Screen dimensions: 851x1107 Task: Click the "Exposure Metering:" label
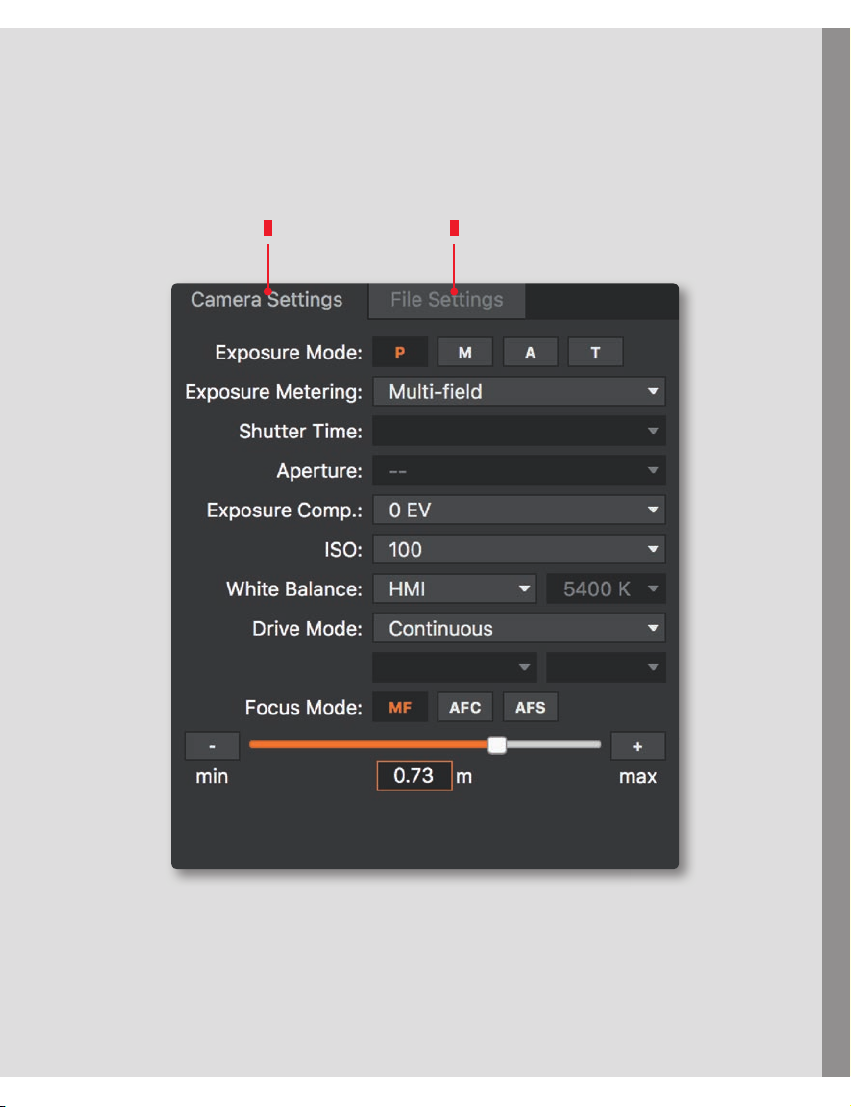(x=274, y=392)
